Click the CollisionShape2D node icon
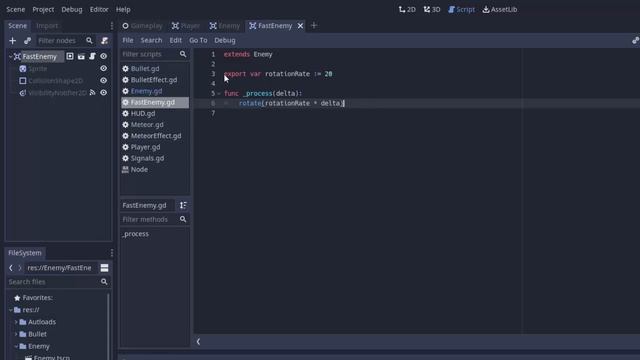 tap(23, 81)
